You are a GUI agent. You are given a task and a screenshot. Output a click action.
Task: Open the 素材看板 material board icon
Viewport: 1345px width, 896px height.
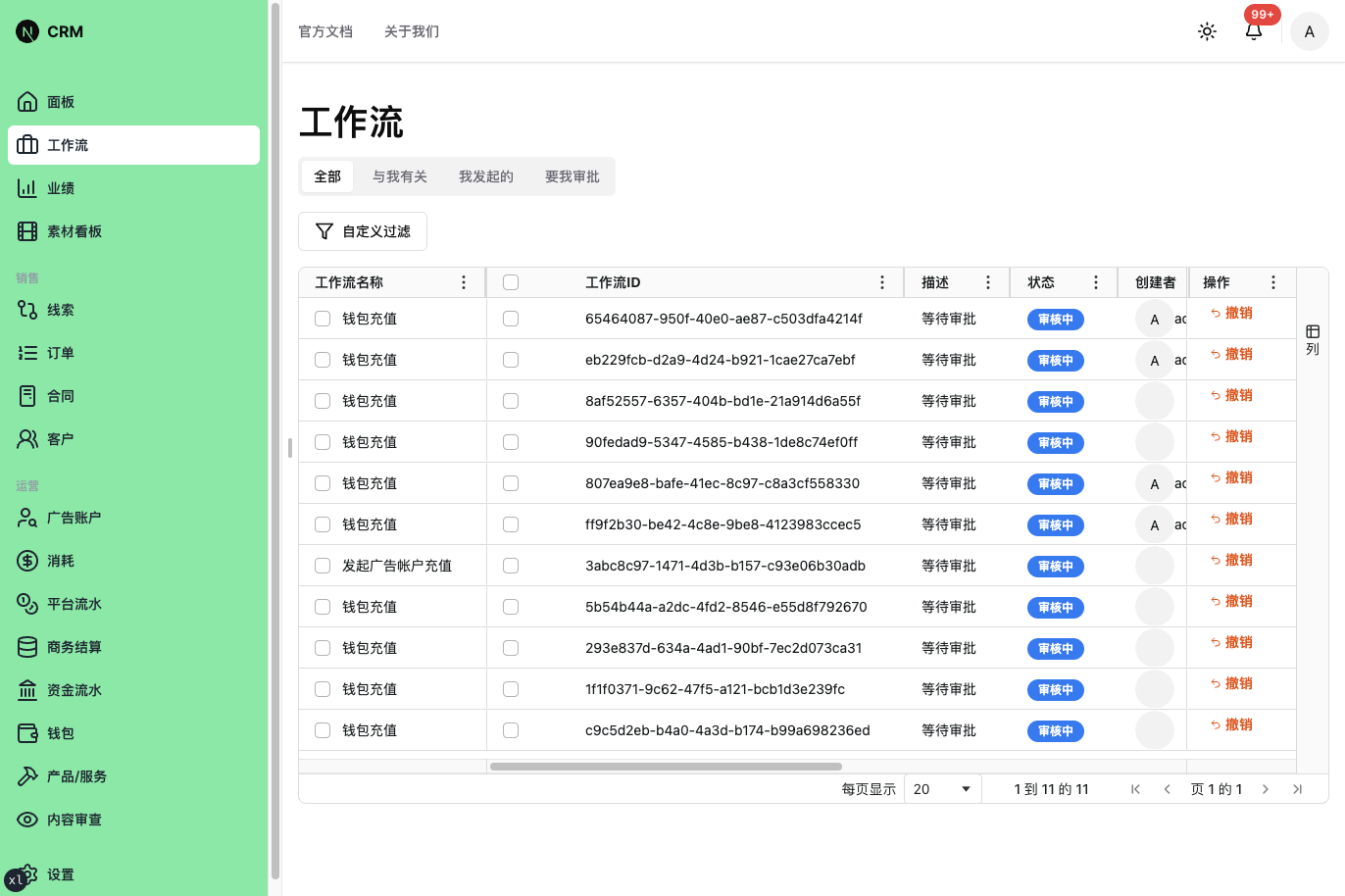(26, 230)
